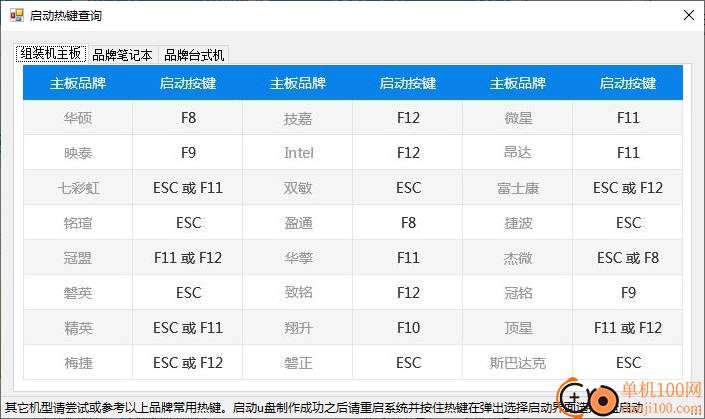Click the 华硕 brand cell
The image size is (705, 419).
pos(78,118)
